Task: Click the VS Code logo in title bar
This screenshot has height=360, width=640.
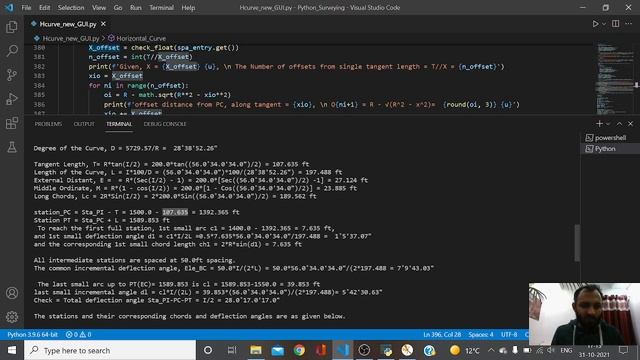Action: 9,7
